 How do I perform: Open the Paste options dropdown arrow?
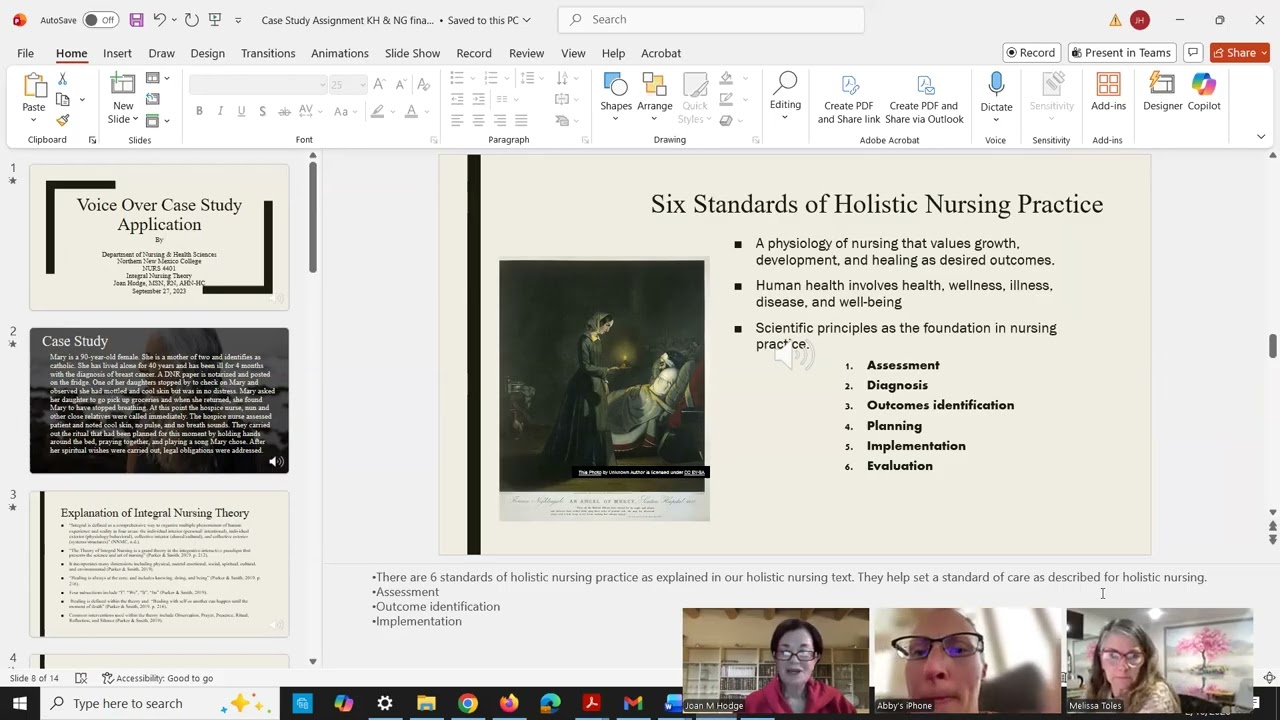(34, 120)
